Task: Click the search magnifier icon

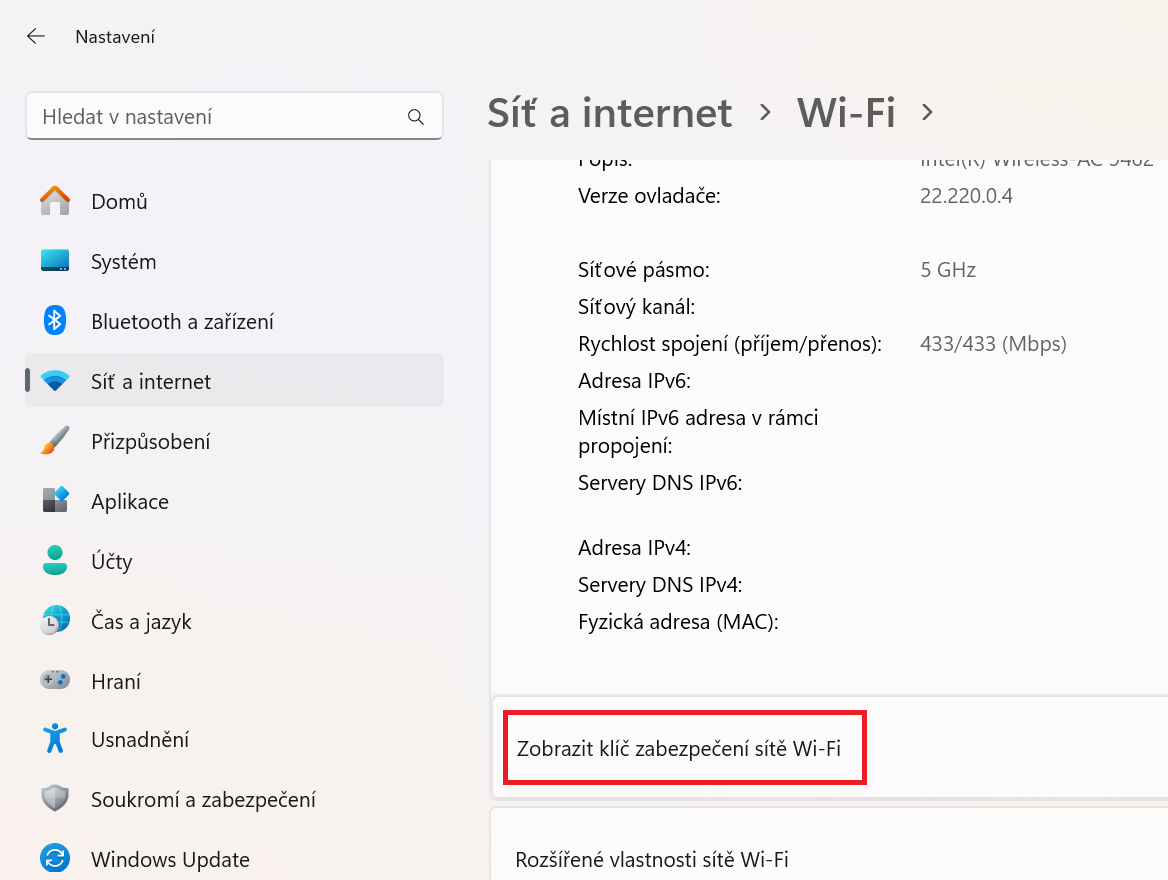Action: point(416,117)
